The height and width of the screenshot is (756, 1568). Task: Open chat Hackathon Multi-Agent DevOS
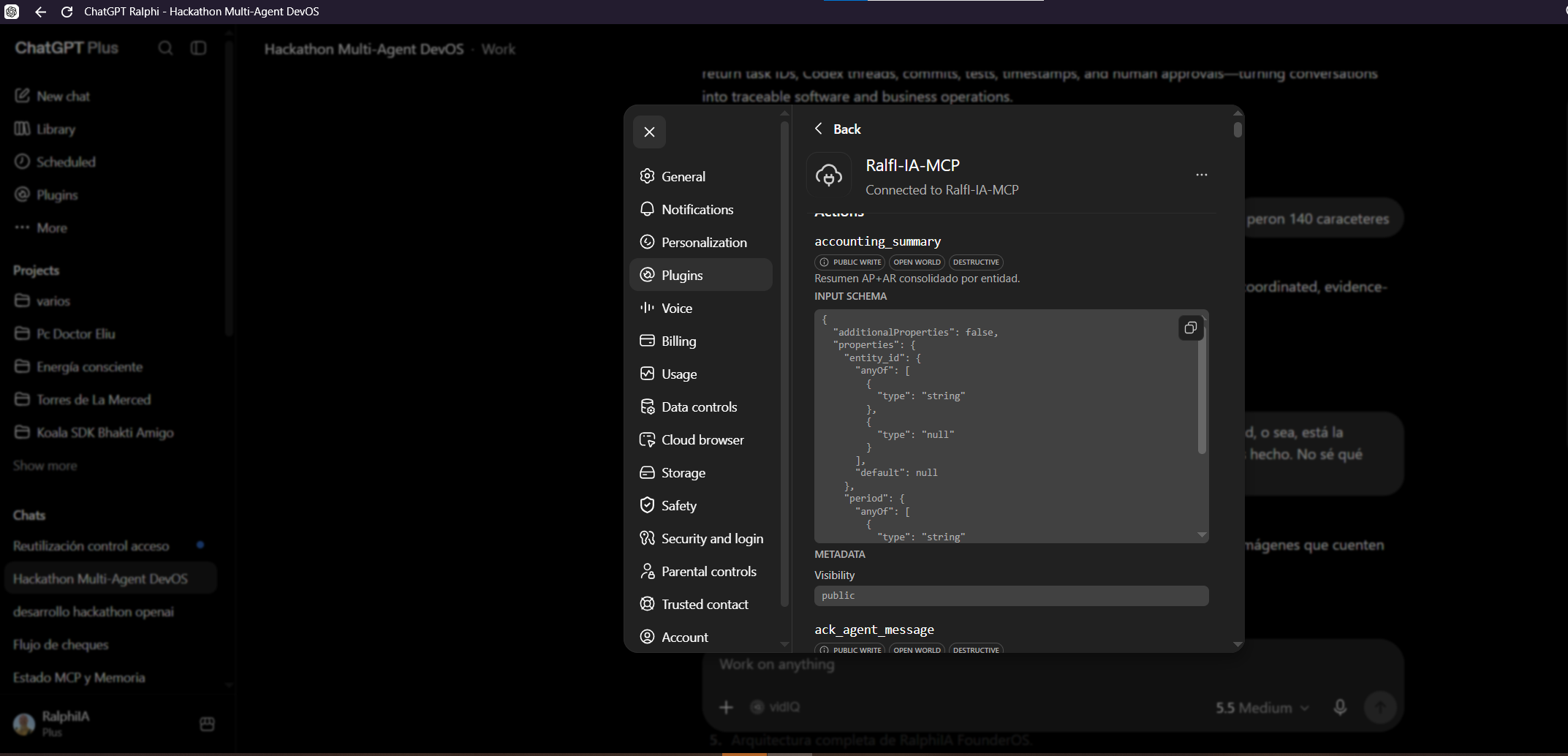110,578
